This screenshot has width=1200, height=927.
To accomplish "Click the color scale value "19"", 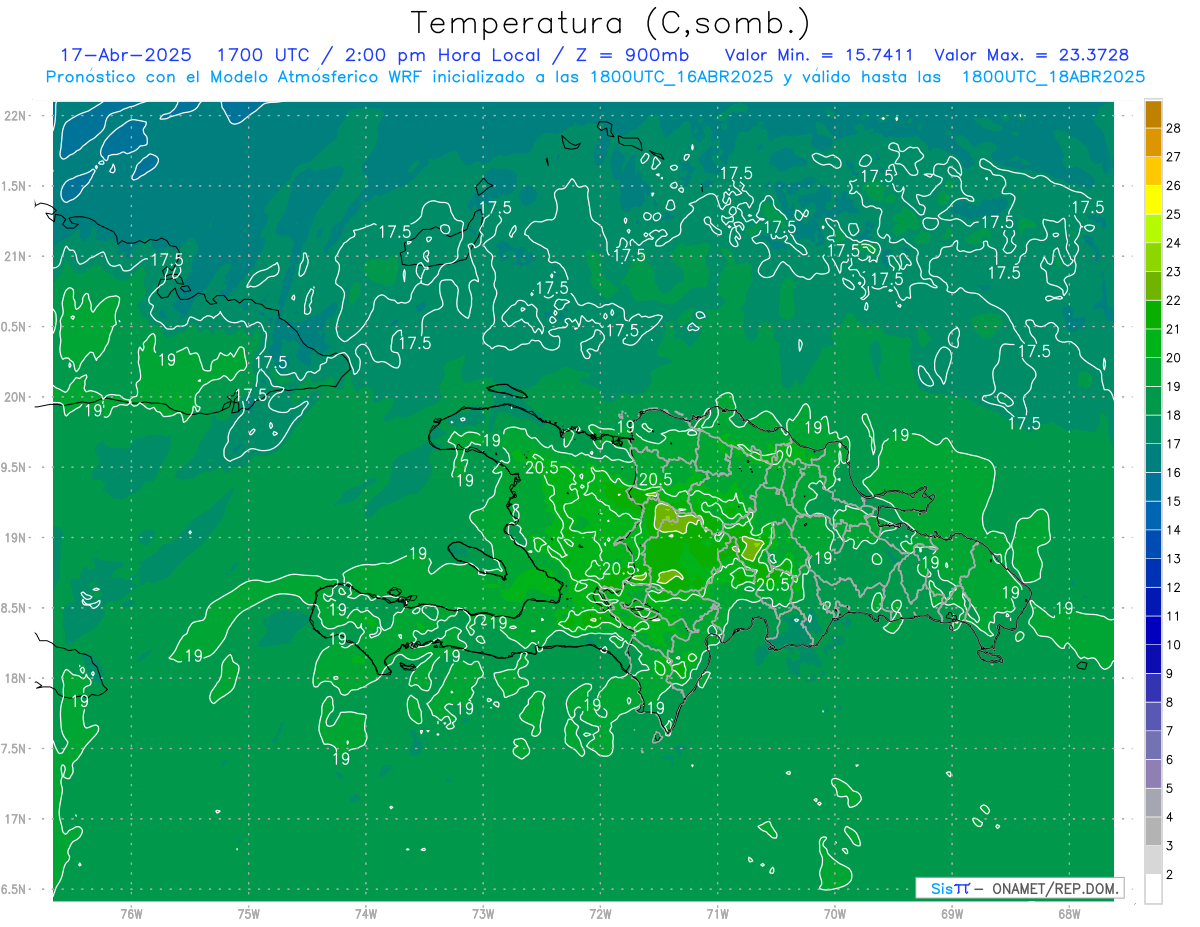I will (1174, 386).
